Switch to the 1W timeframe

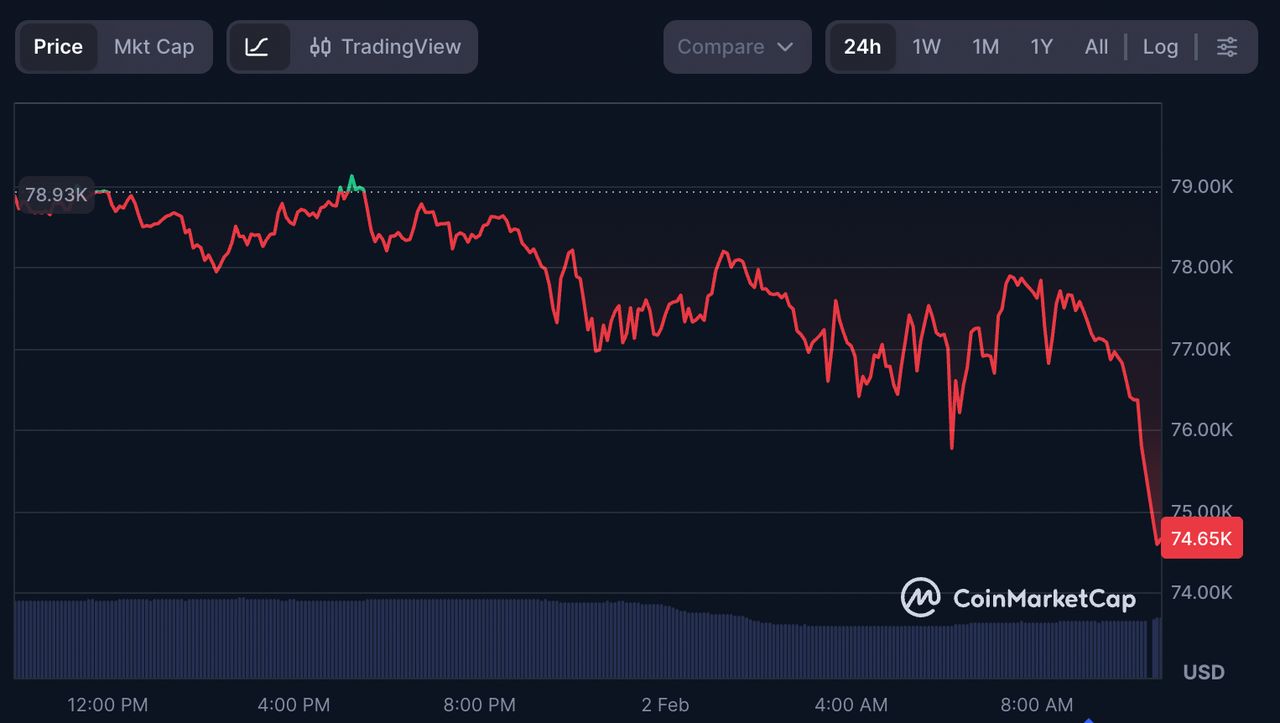click(x=926, y=46)
